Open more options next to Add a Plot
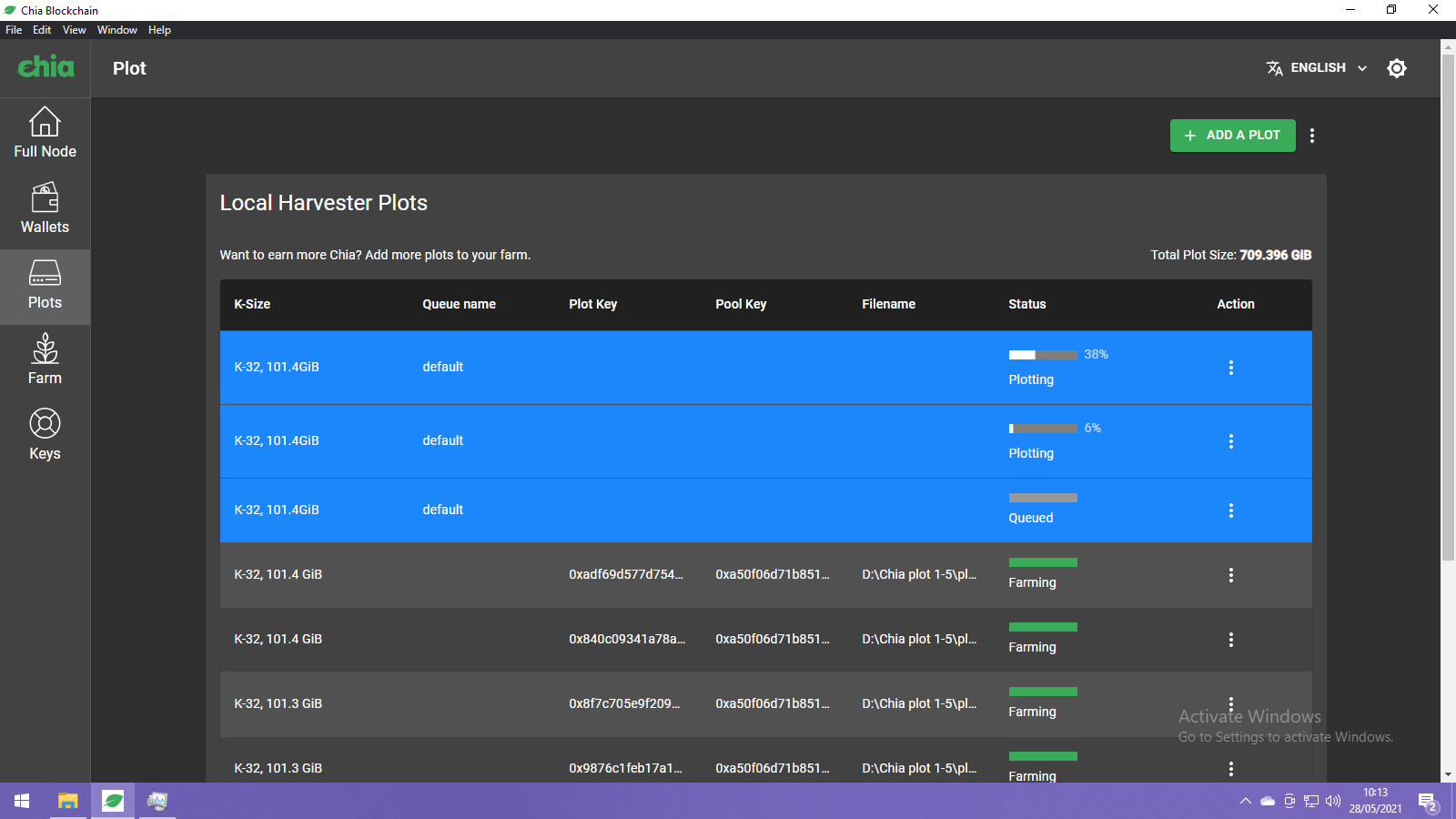This screenshot has height=819, width=1456. tap(1311, 136)
